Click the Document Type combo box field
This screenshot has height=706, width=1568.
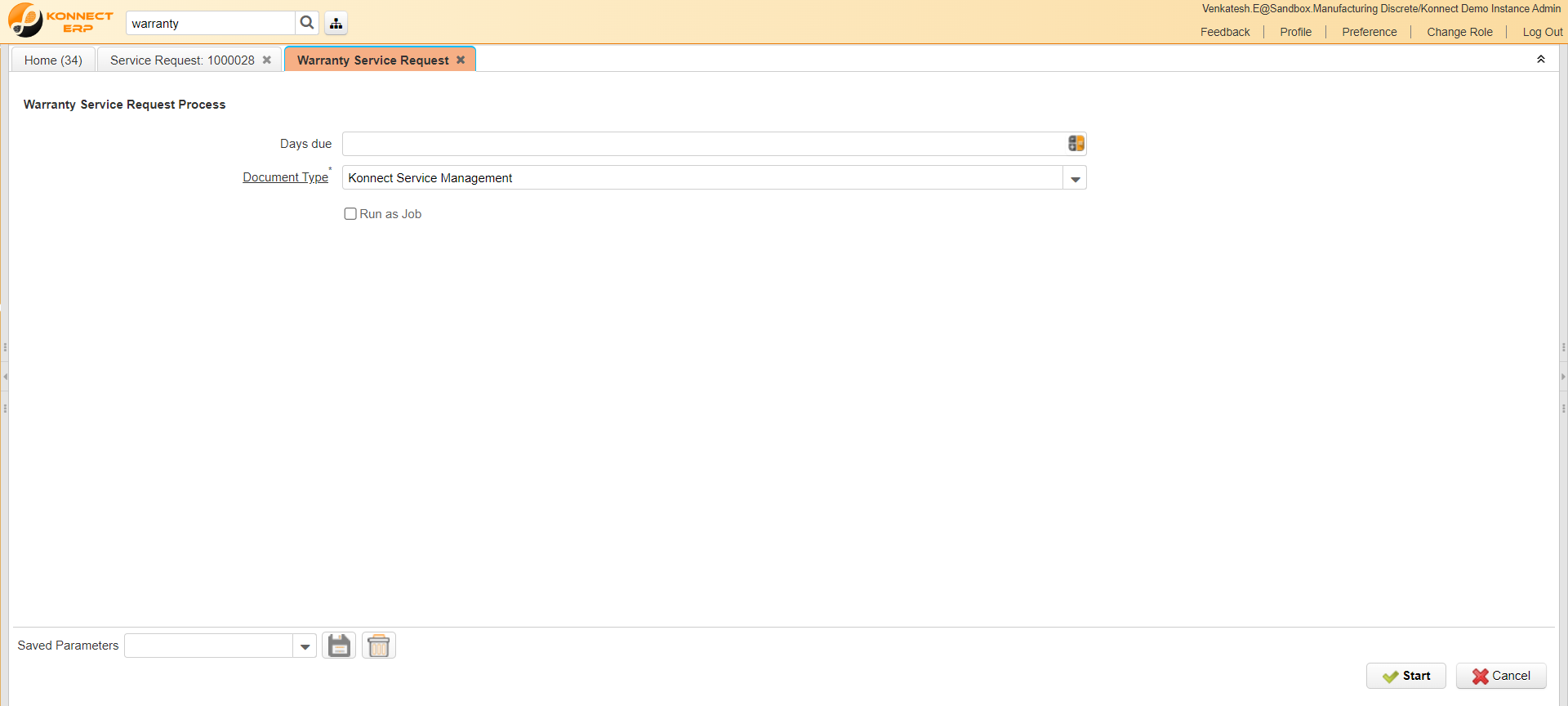click(702, 178)
